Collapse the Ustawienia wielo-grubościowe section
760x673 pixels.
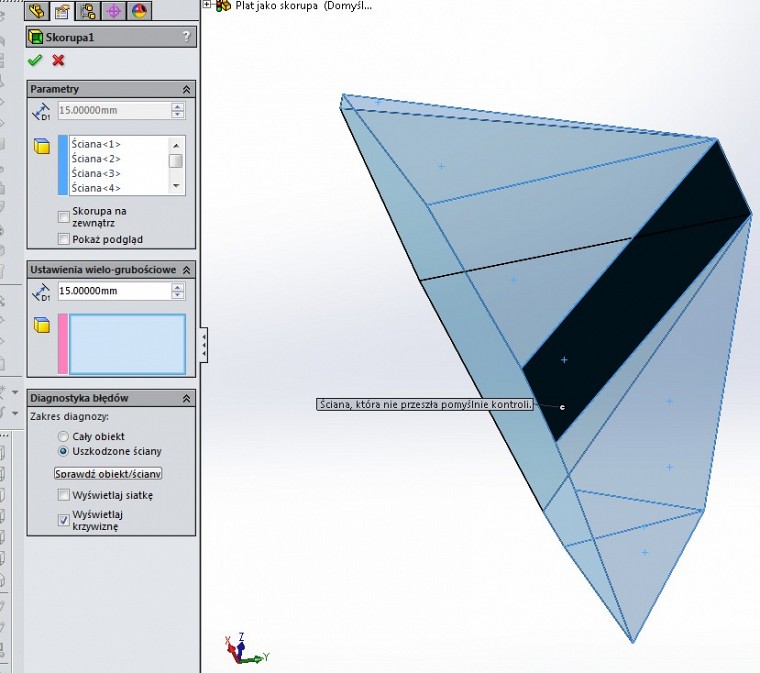pos(186,269)
